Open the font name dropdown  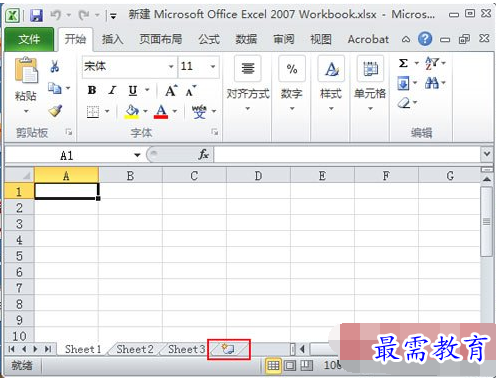171,66
